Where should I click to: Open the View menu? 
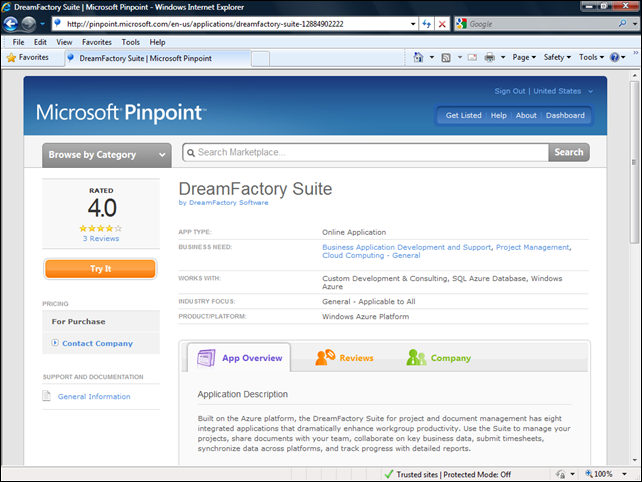coord(64,42)
